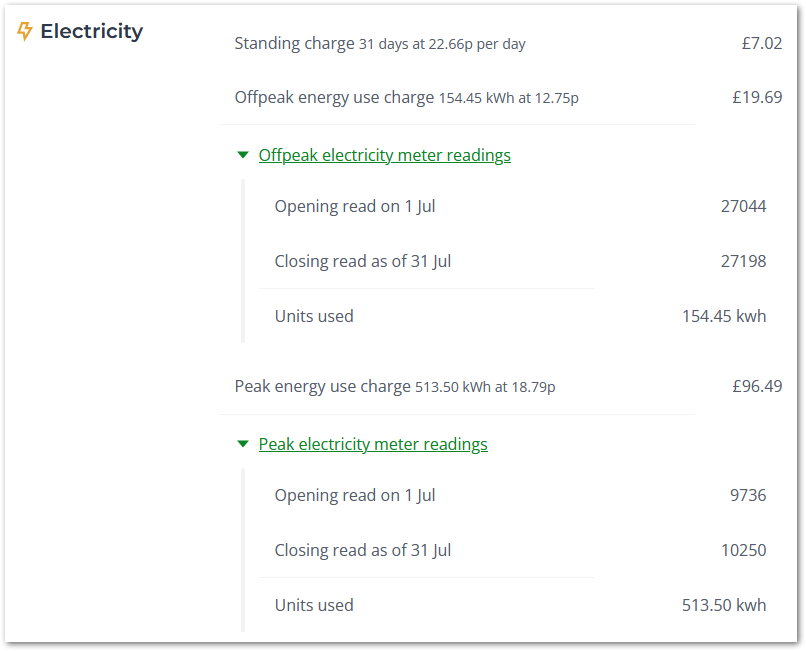Click the peak closing read value 10250
806x651 pixels.
pos(743,550)
